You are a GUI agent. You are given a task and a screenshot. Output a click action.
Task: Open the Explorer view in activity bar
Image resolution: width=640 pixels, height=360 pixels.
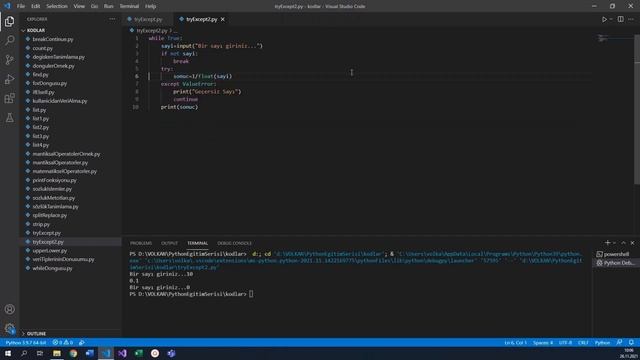click(x=9, y=22)
